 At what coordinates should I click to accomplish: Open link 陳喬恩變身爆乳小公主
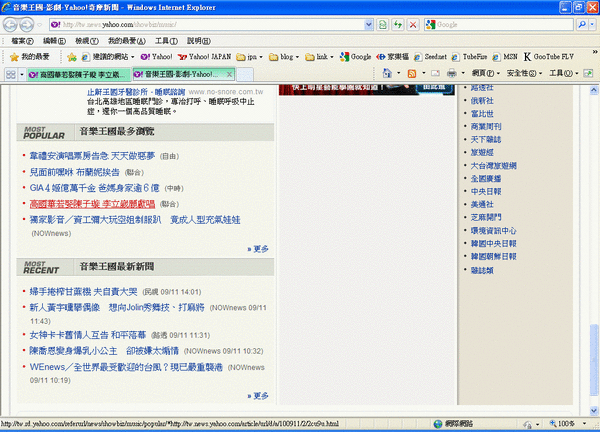click(104, 351)
